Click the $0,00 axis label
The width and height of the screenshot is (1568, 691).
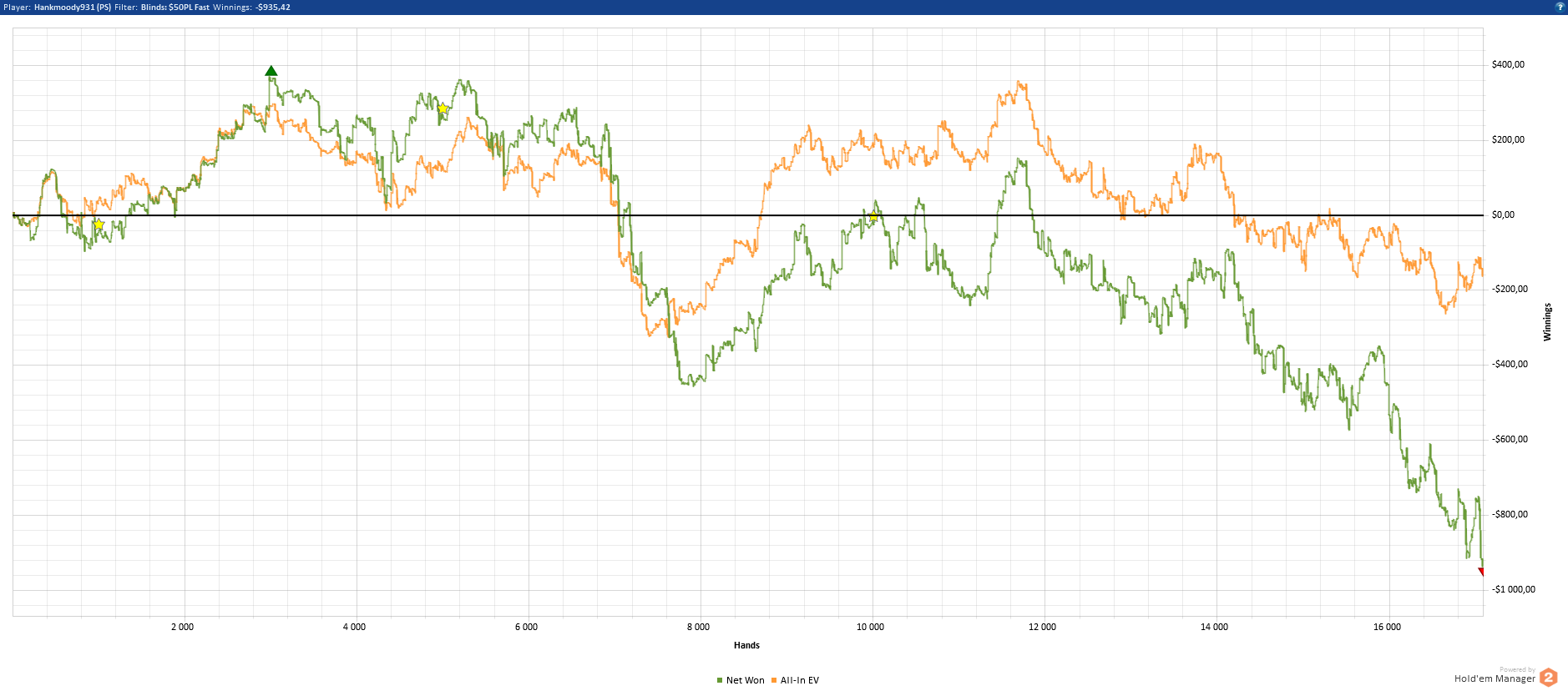(x=1503, y=214)
